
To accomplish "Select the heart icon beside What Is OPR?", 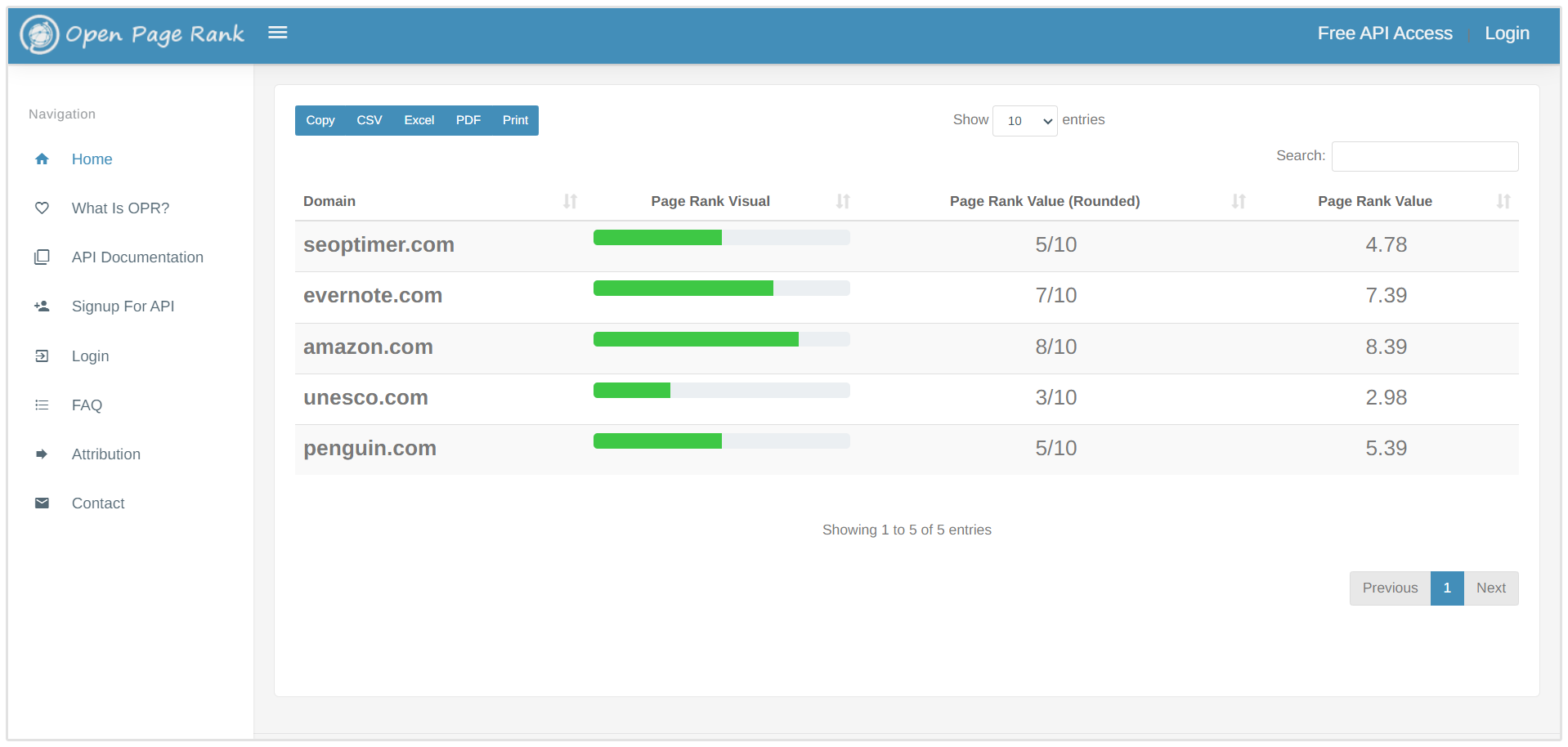I will pos(42,208).
